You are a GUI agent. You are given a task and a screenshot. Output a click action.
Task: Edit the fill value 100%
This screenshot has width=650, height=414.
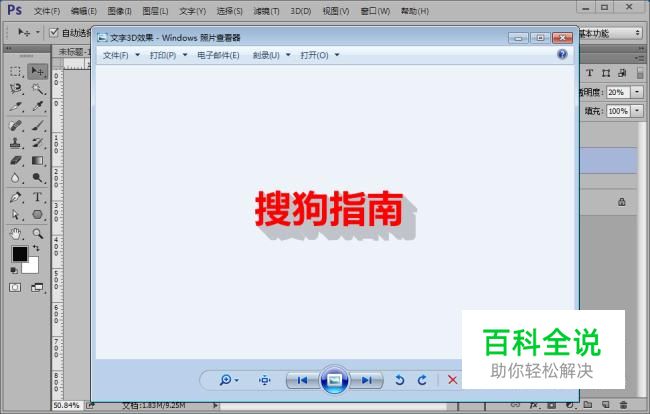point(618,111)
